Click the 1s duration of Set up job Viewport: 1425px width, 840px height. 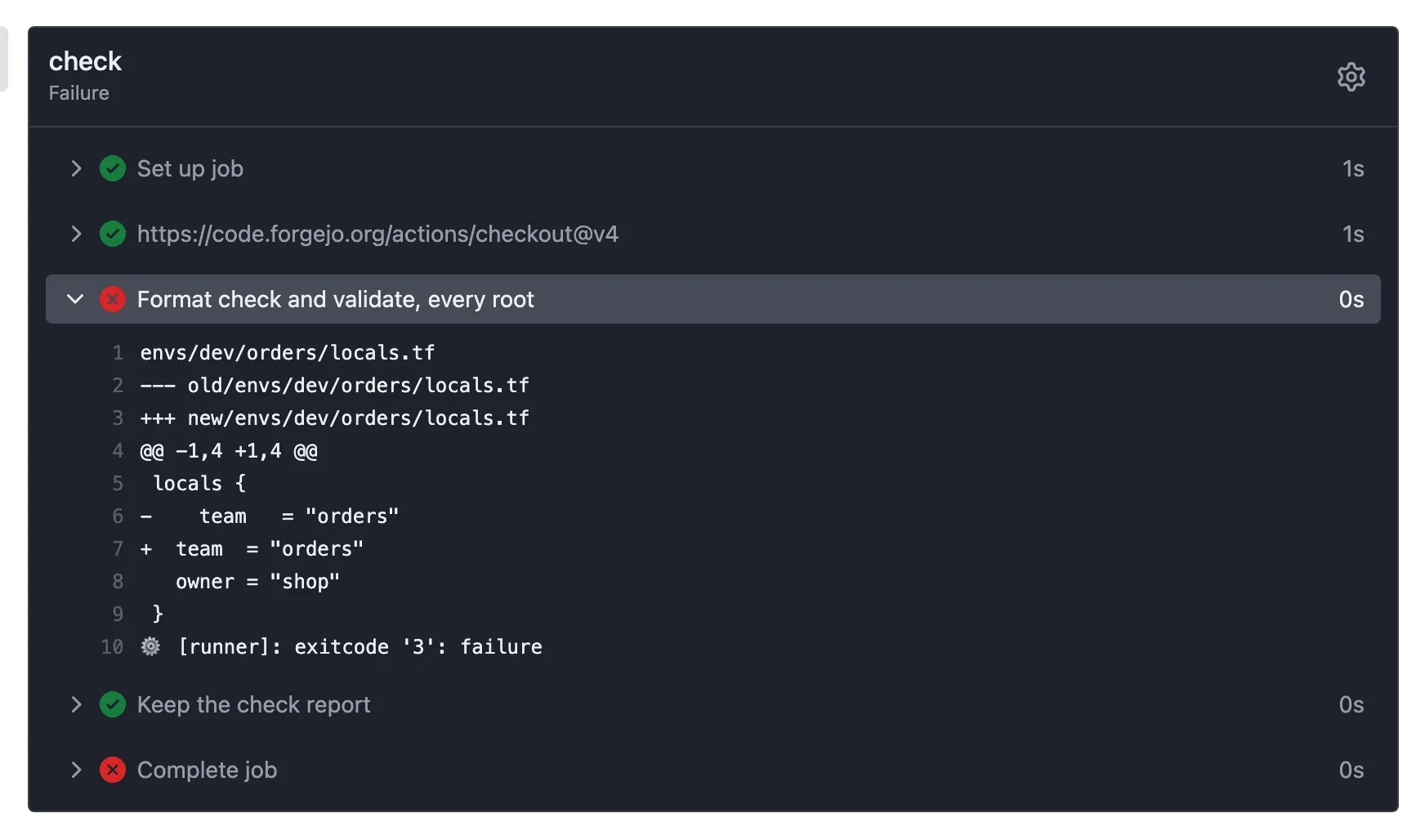(1353, 168)
